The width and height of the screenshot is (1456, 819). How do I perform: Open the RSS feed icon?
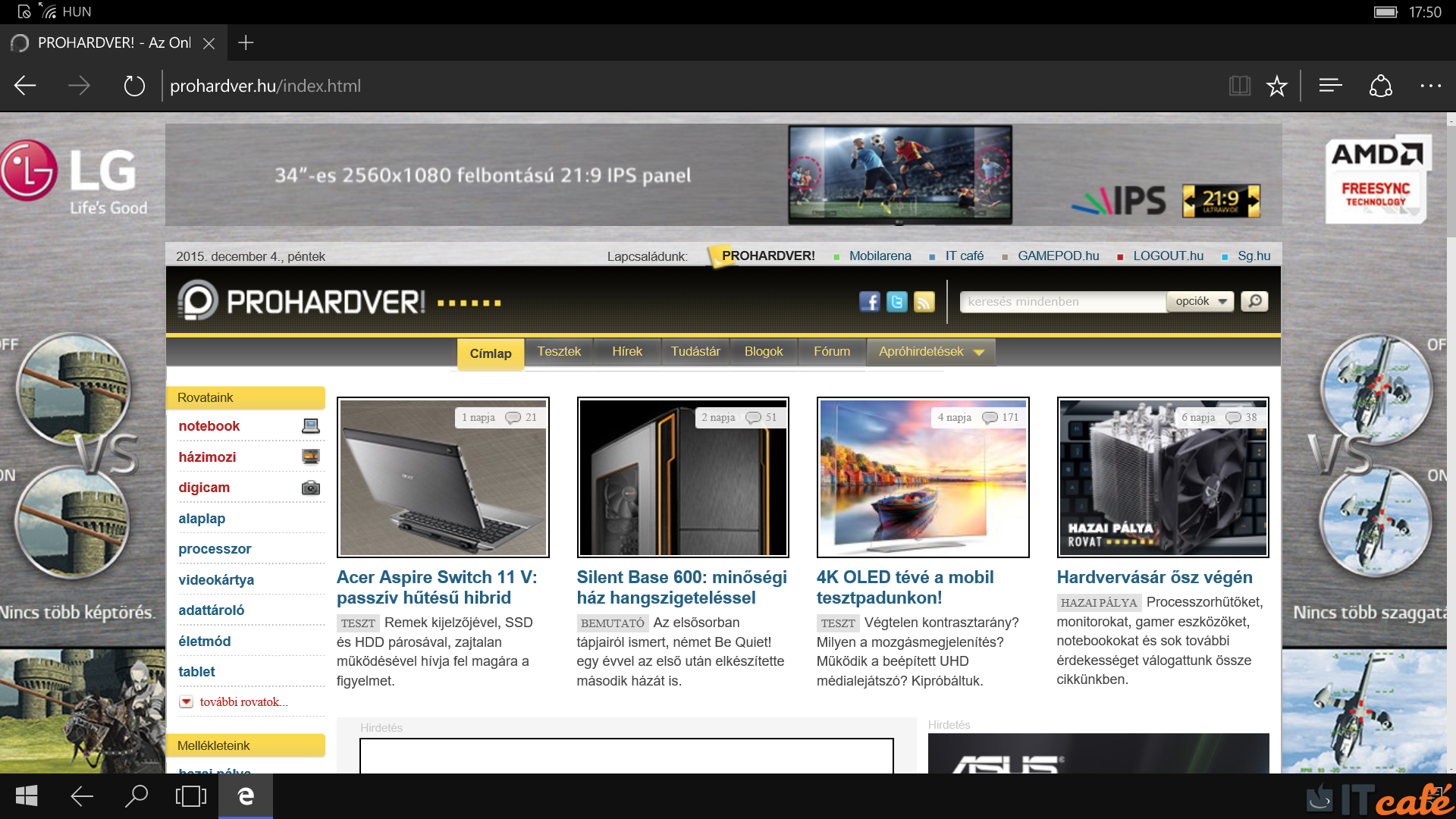click(924, 302)
